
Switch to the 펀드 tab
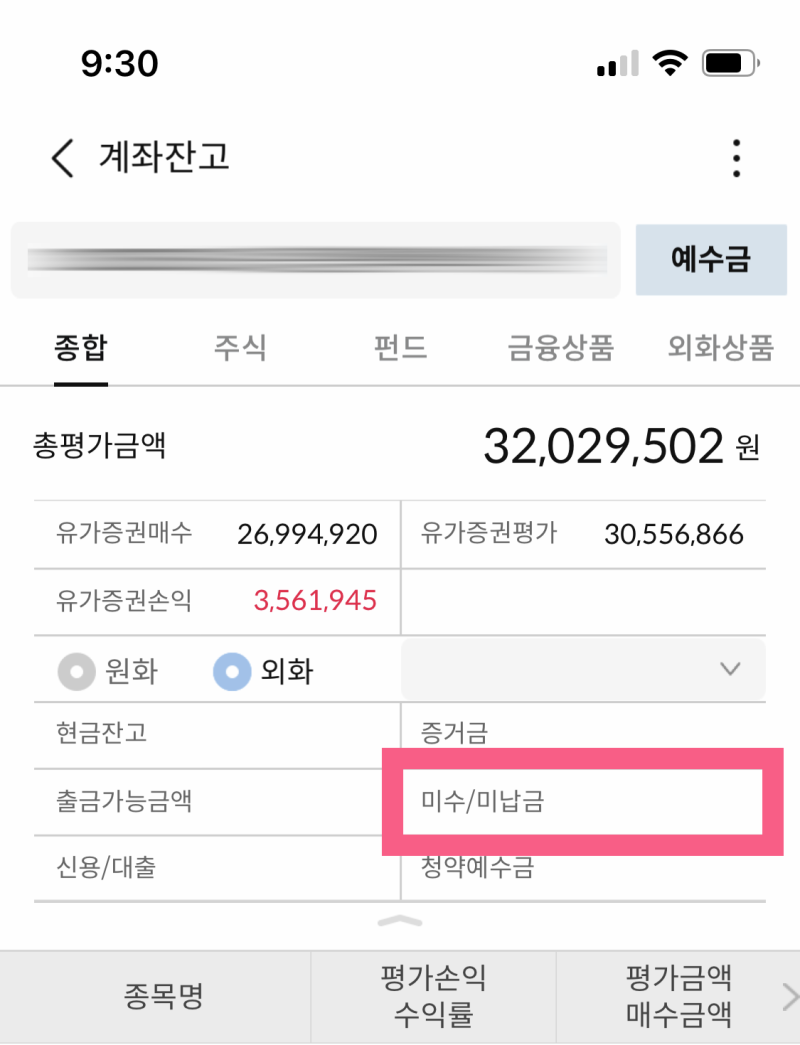400,348
